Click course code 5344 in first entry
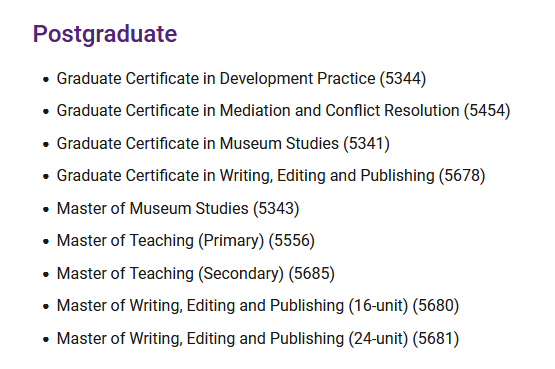The height and width of the screenshot is (369, 555). tap(403, 79)
